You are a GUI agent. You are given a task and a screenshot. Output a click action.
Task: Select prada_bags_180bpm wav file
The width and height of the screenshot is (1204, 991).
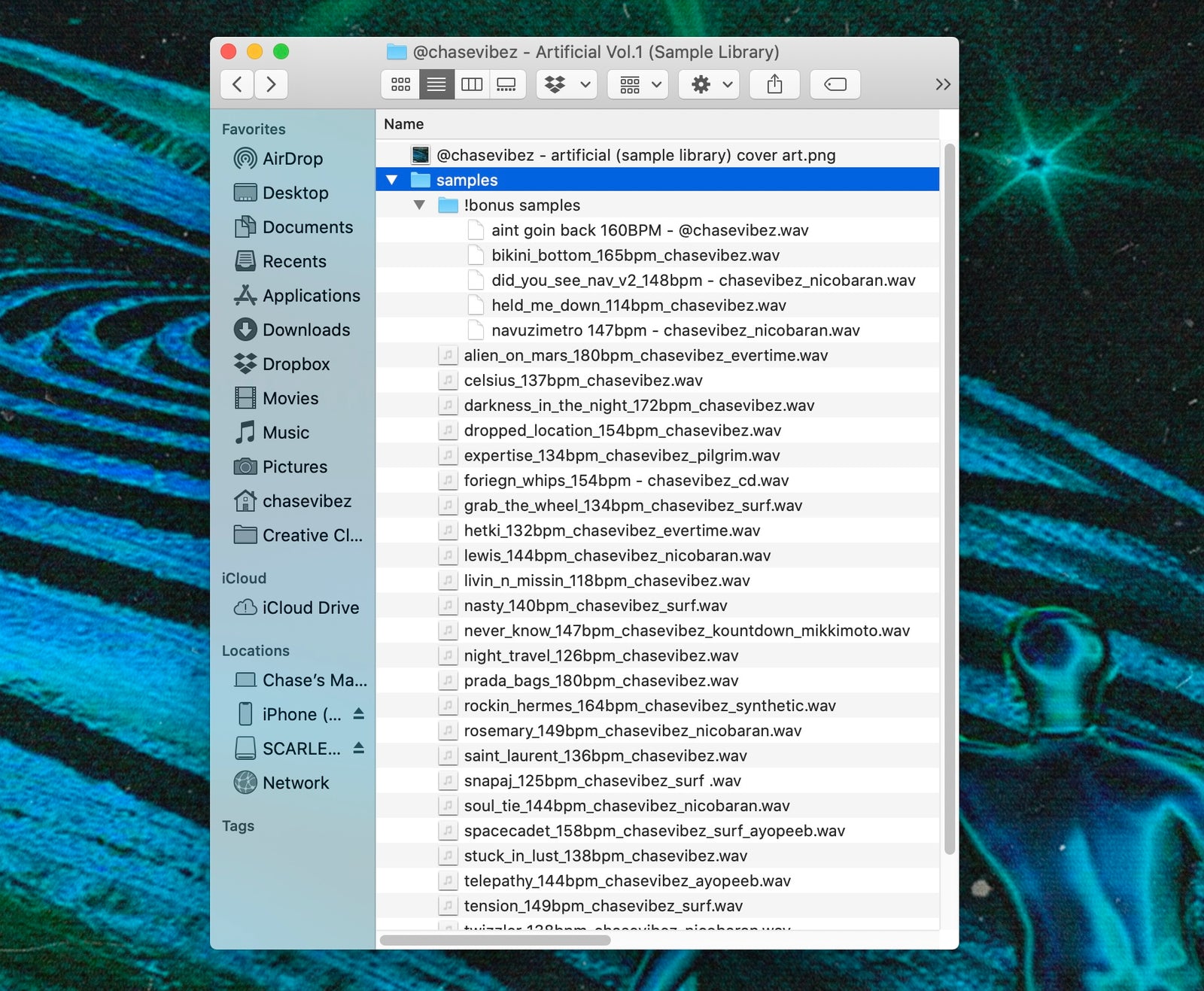657,680
